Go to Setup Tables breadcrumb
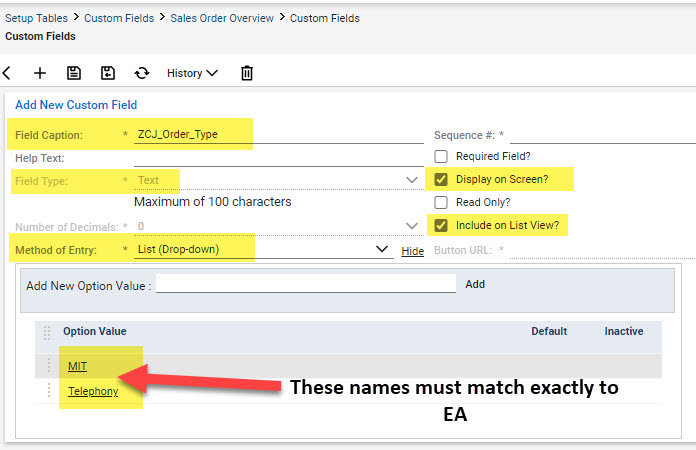Image resolution: width=696 pixels, height=450 pixels. tap(36, 18)
